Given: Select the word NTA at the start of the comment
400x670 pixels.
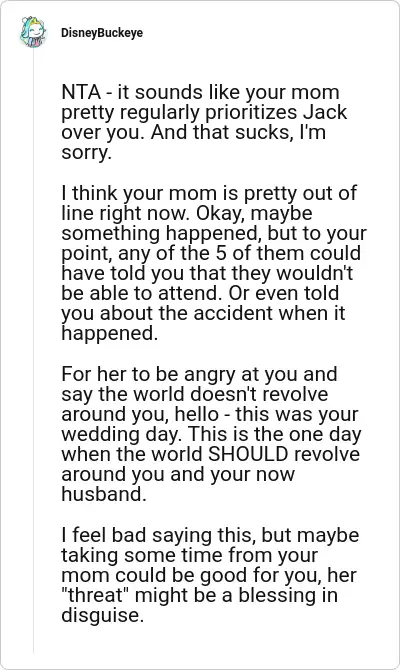Looking at the screenshot, I should click(81, 92).
